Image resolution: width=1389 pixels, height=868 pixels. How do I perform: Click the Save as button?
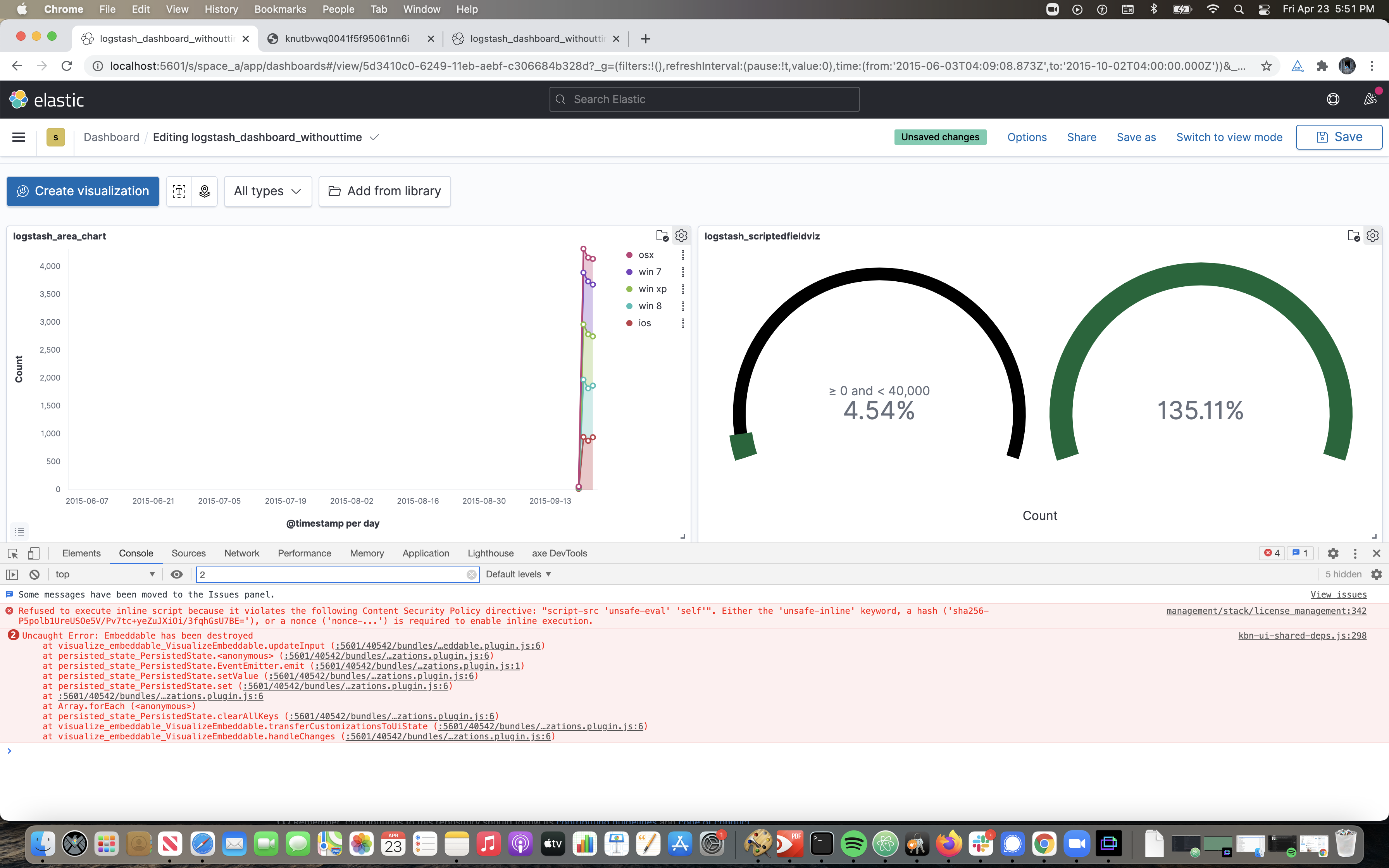click(1135, 137)
